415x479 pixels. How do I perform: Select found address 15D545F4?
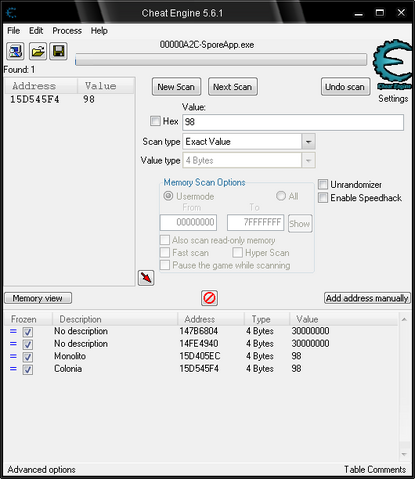tap(34, 99)
